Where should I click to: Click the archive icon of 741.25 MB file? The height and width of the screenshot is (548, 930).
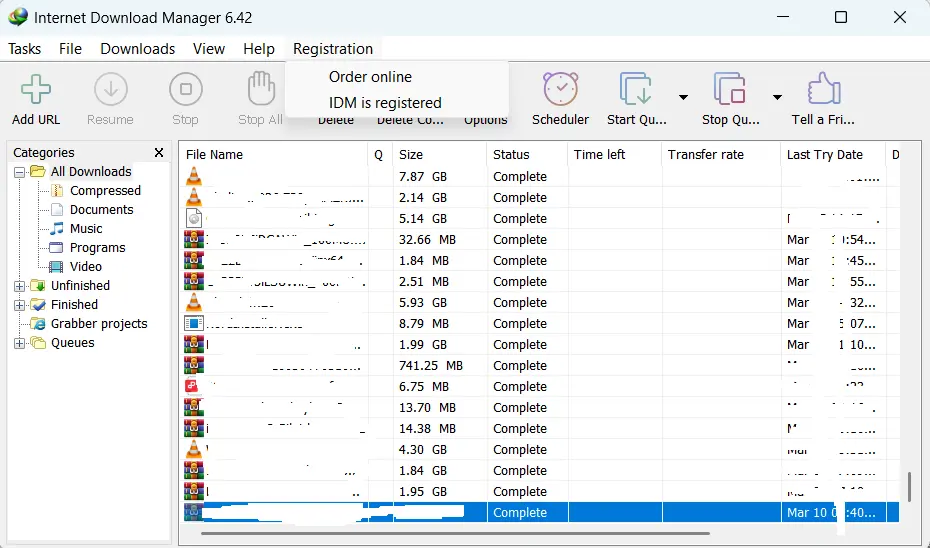193,365
